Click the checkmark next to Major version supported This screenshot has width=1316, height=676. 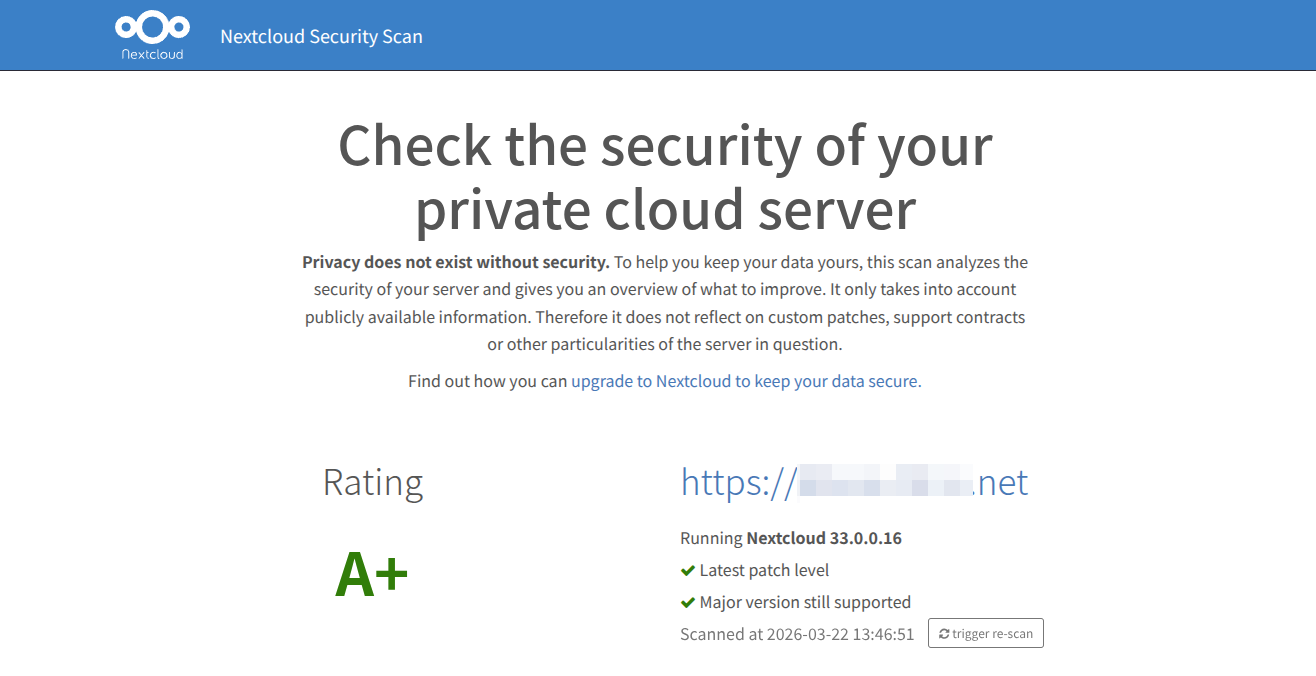688,603
